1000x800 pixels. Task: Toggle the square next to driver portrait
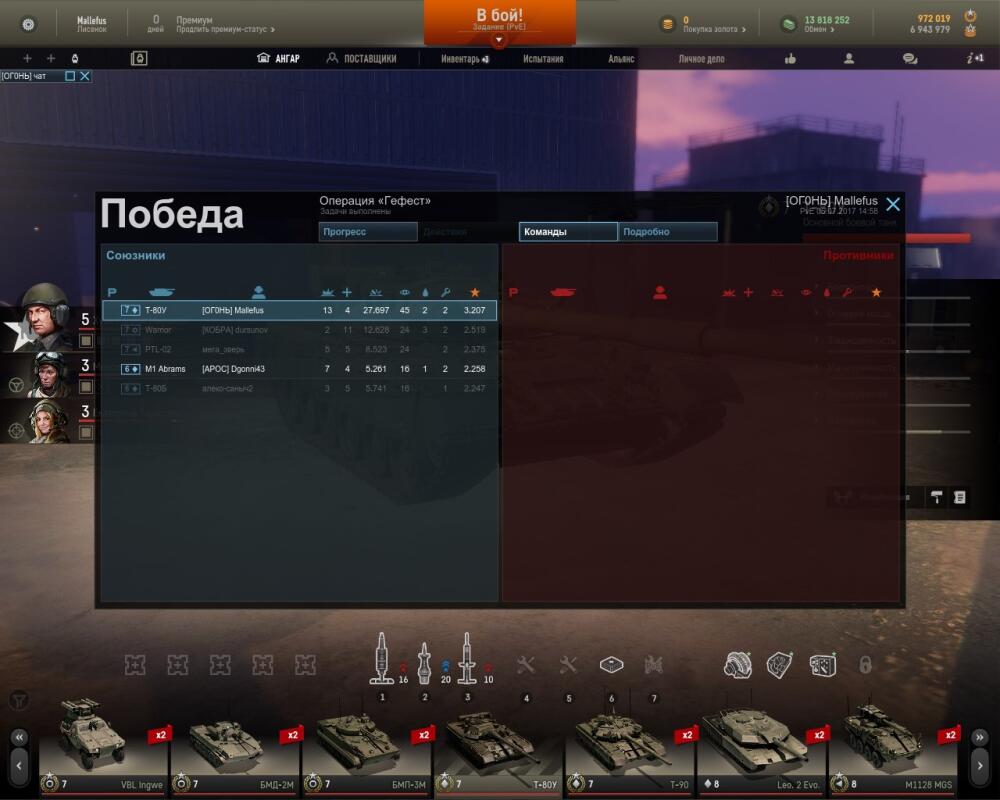point(86,387)
